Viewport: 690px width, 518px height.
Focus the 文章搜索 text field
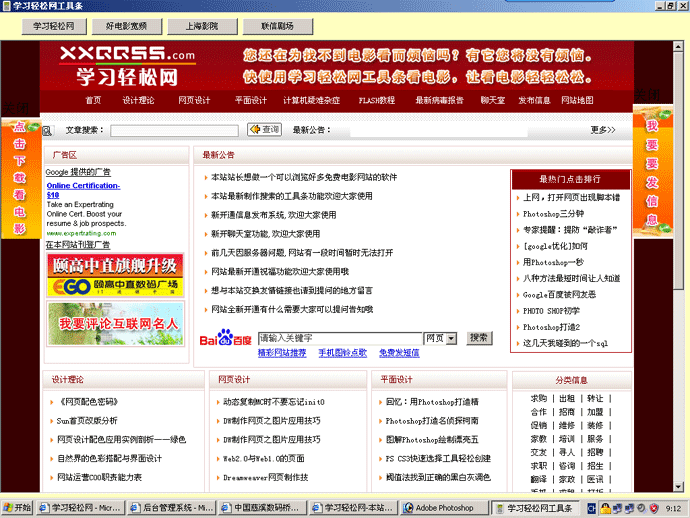174,130
